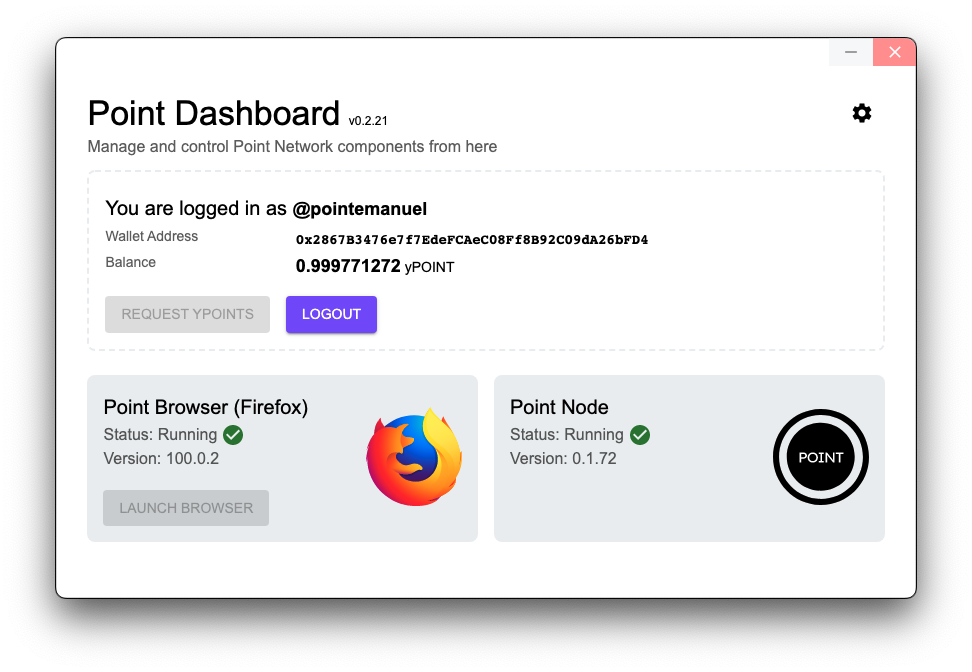
Task: Click green checkmark beside Point Browser status
Action: [x=233, y=435]
